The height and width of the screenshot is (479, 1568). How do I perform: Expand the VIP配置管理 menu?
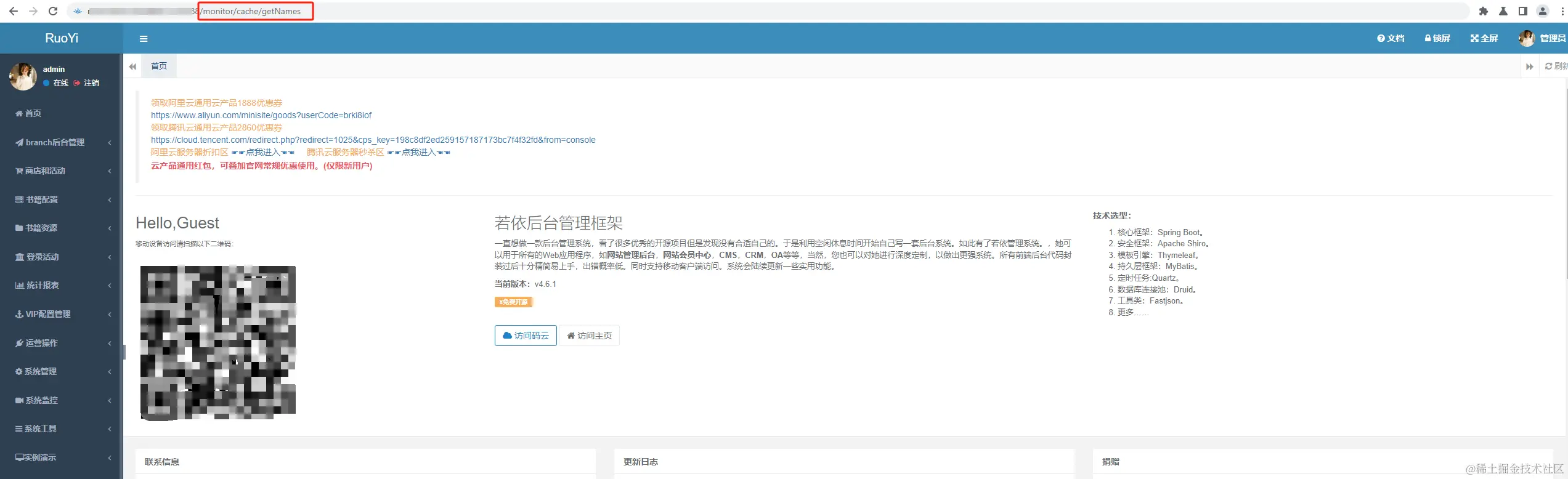click(x=61, y=314)
